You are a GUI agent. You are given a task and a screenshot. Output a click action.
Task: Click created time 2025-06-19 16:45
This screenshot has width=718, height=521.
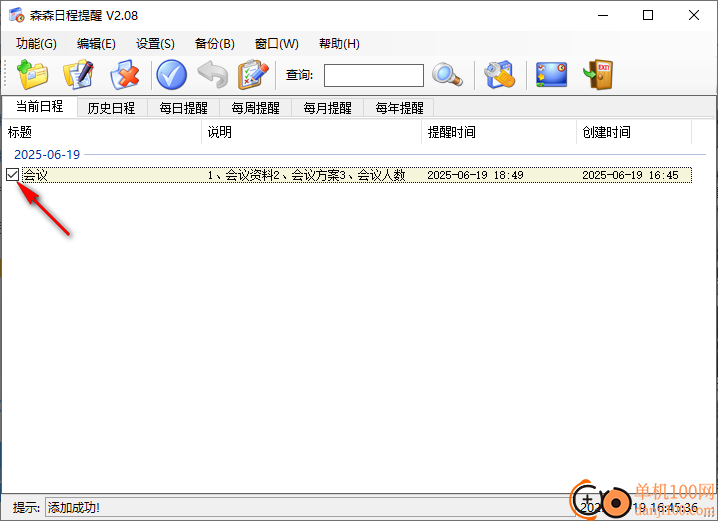click(x=630, y=175)
